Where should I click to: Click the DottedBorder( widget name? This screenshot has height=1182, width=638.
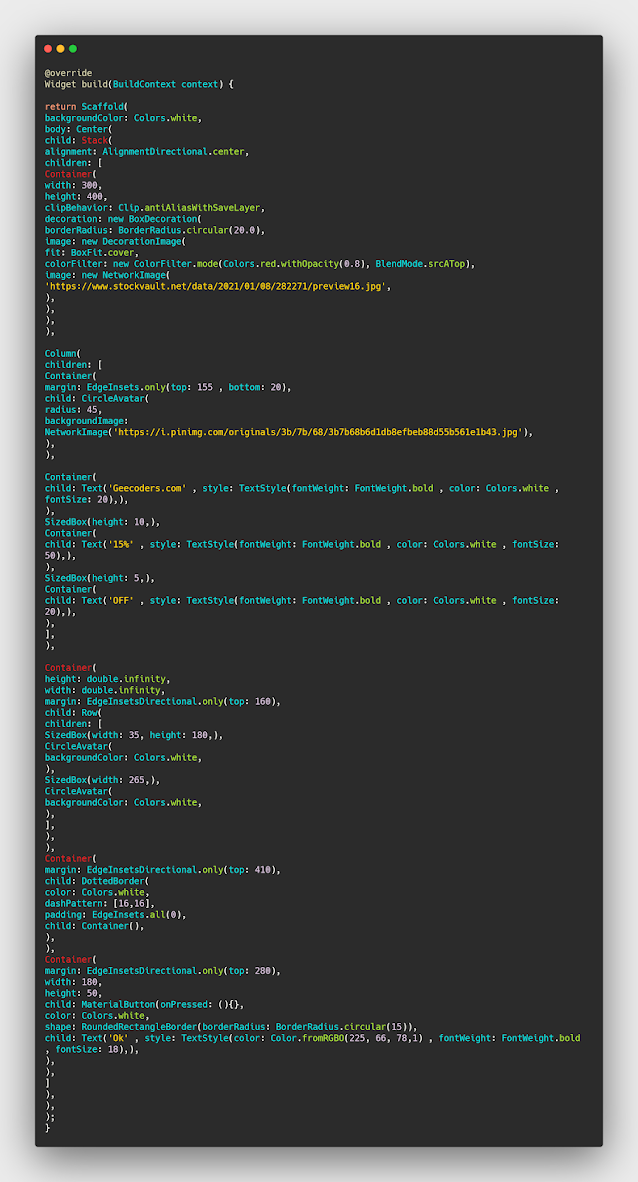[111, 881]
